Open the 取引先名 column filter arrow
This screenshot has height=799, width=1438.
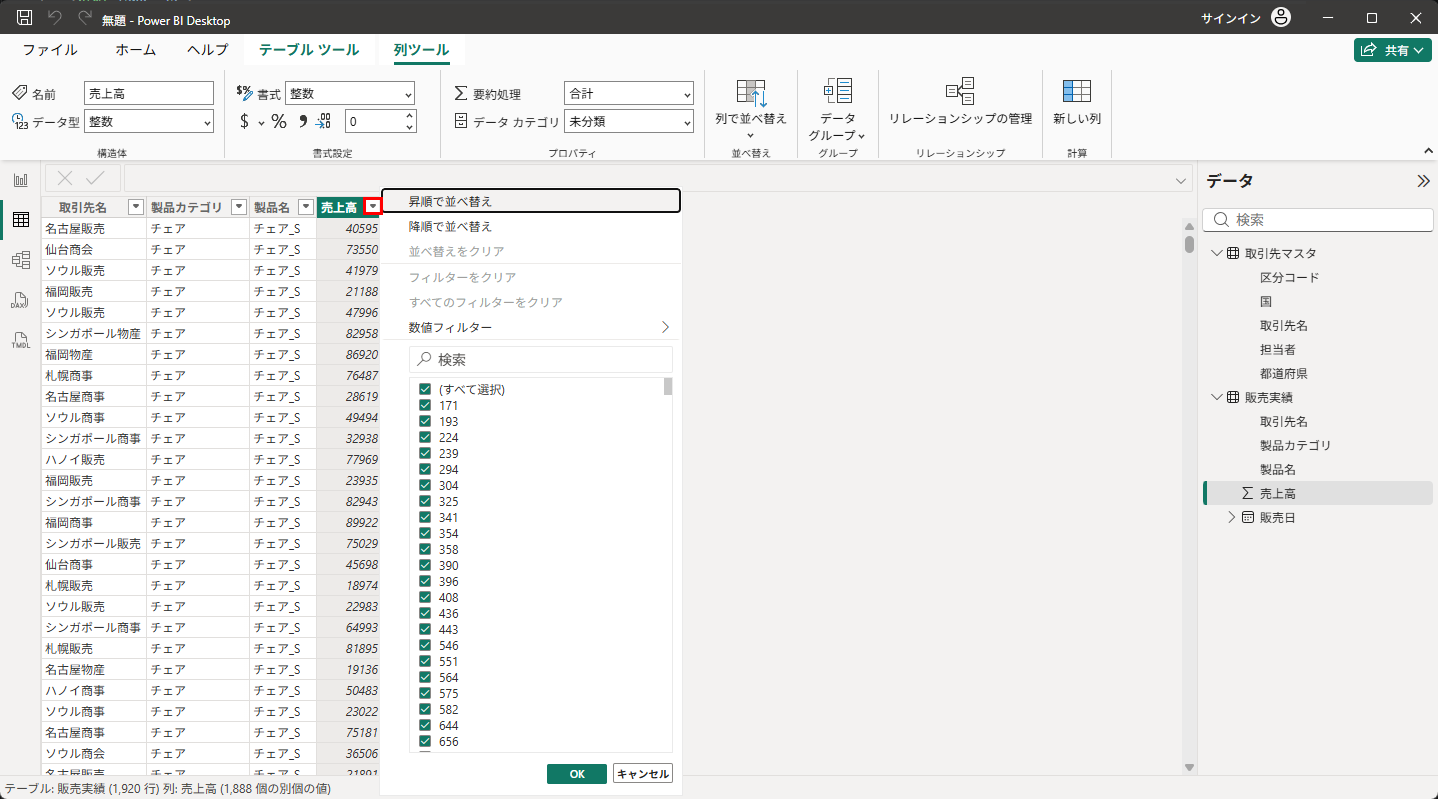137,207
